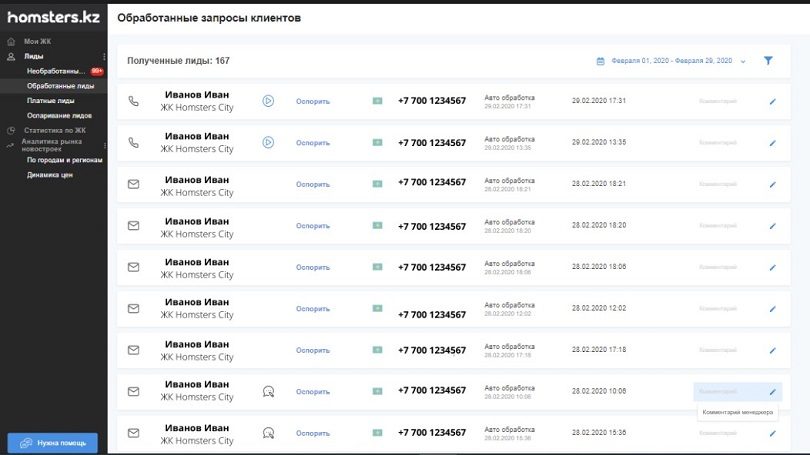Screen dimensions: 810x455
Task: Click Оспорить link for 28.02.2020 17:18 lead
Action: [x=313, y=351]
